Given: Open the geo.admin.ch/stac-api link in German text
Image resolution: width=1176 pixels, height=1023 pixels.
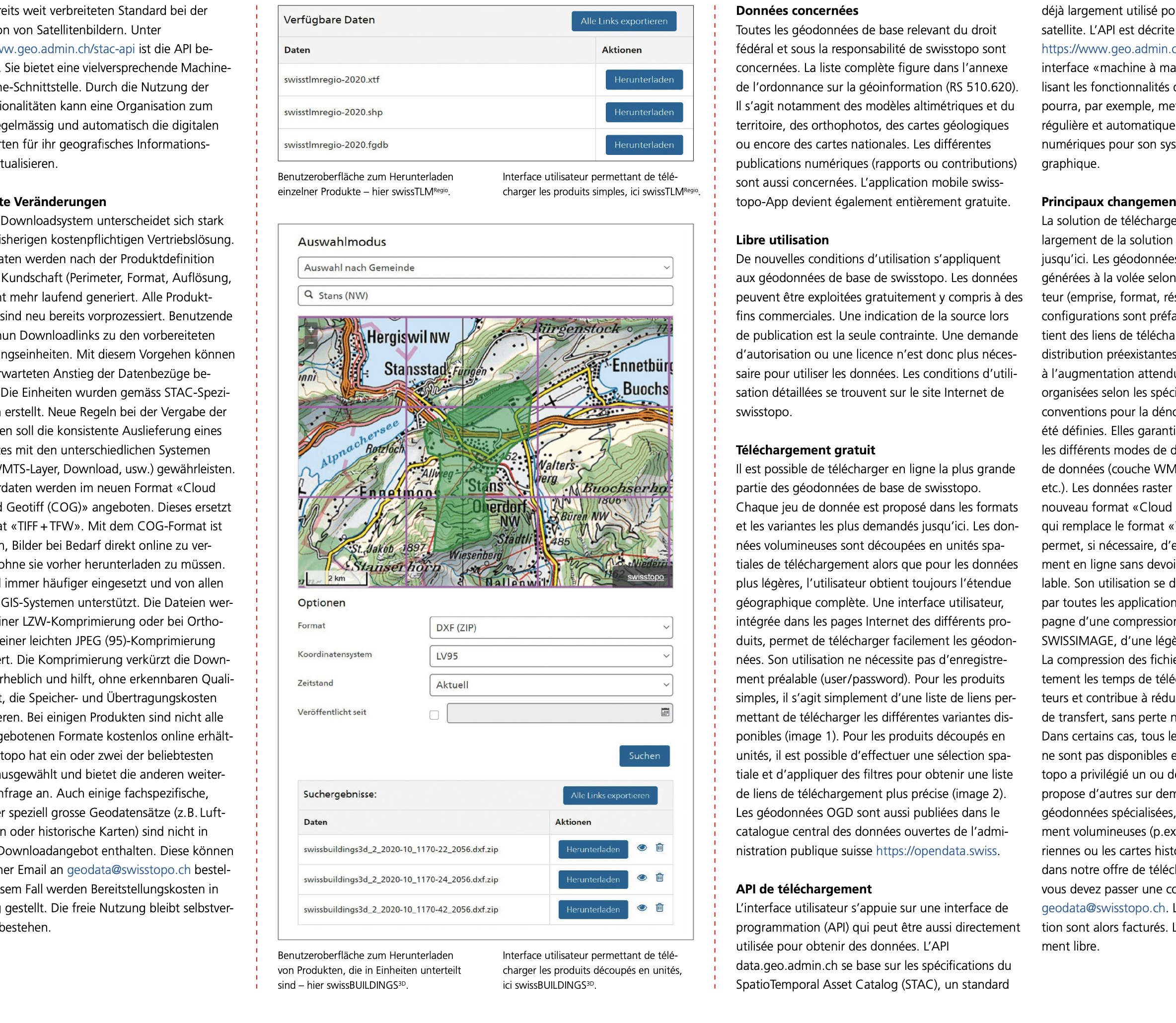Looking at the screenshot, I should point(68,49).
